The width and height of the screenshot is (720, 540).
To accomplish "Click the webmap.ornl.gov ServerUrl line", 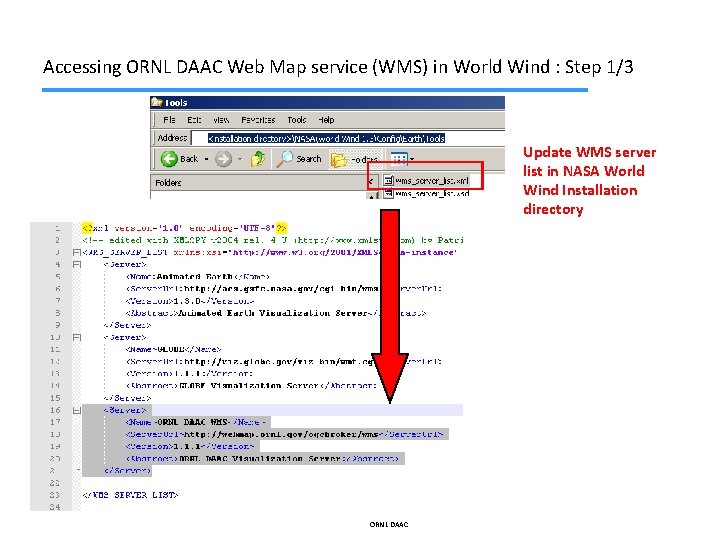I will 285,434.
